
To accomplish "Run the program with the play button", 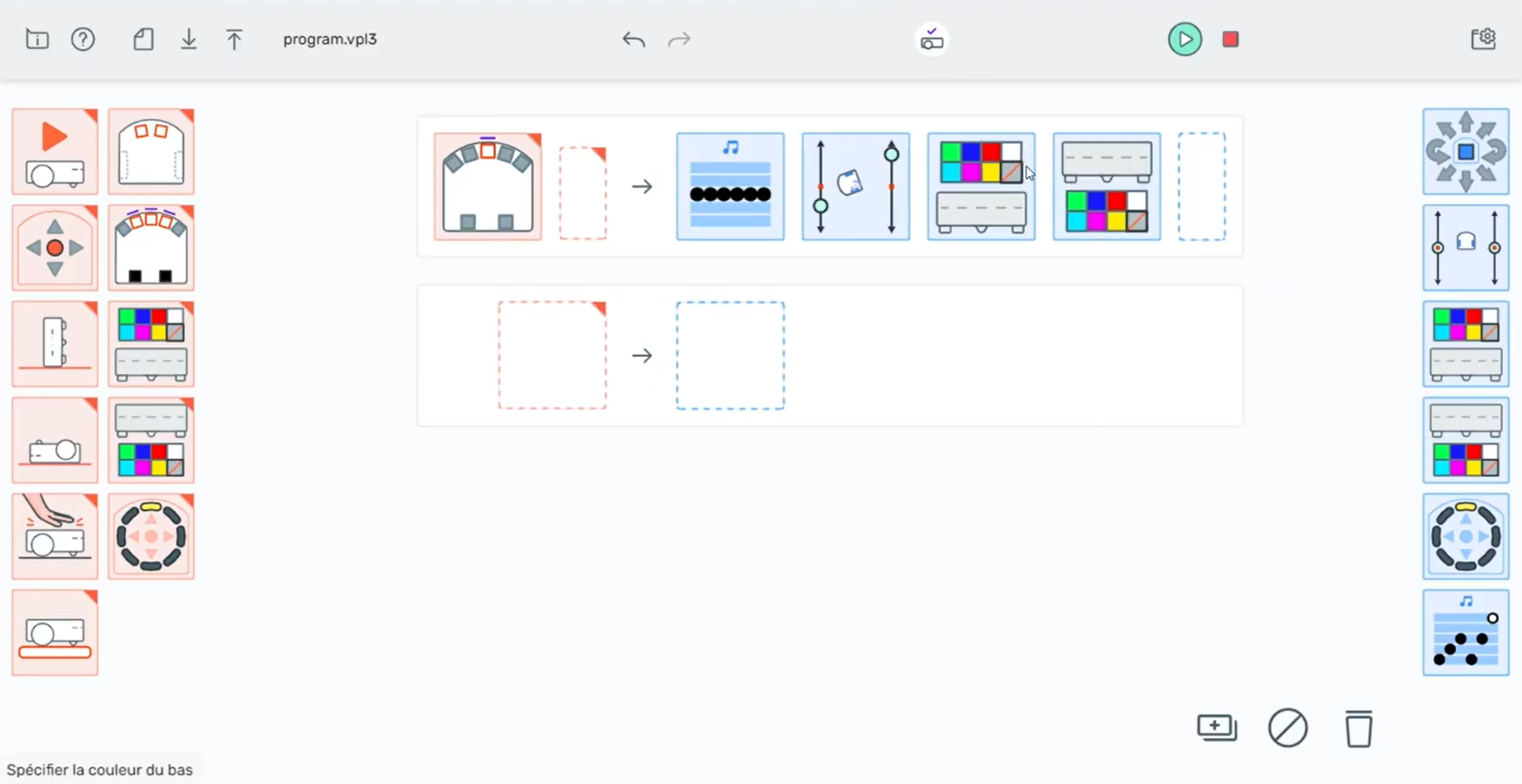I will click(1184, 39).
